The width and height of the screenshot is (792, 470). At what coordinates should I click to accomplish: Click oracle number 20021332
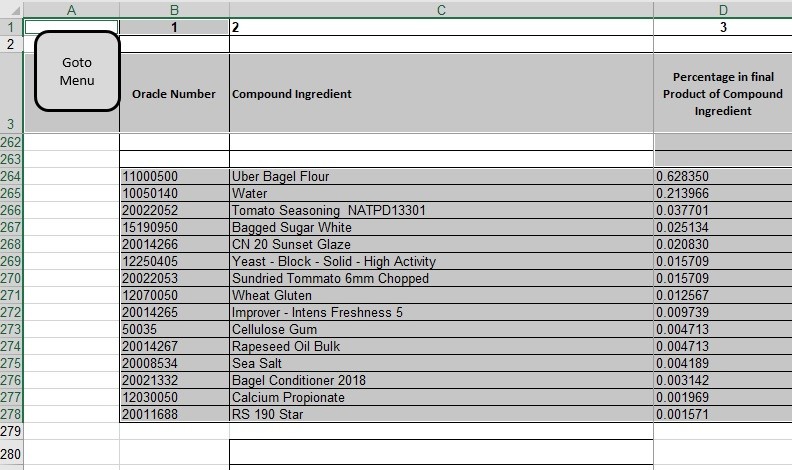click(x=174, y=380)
